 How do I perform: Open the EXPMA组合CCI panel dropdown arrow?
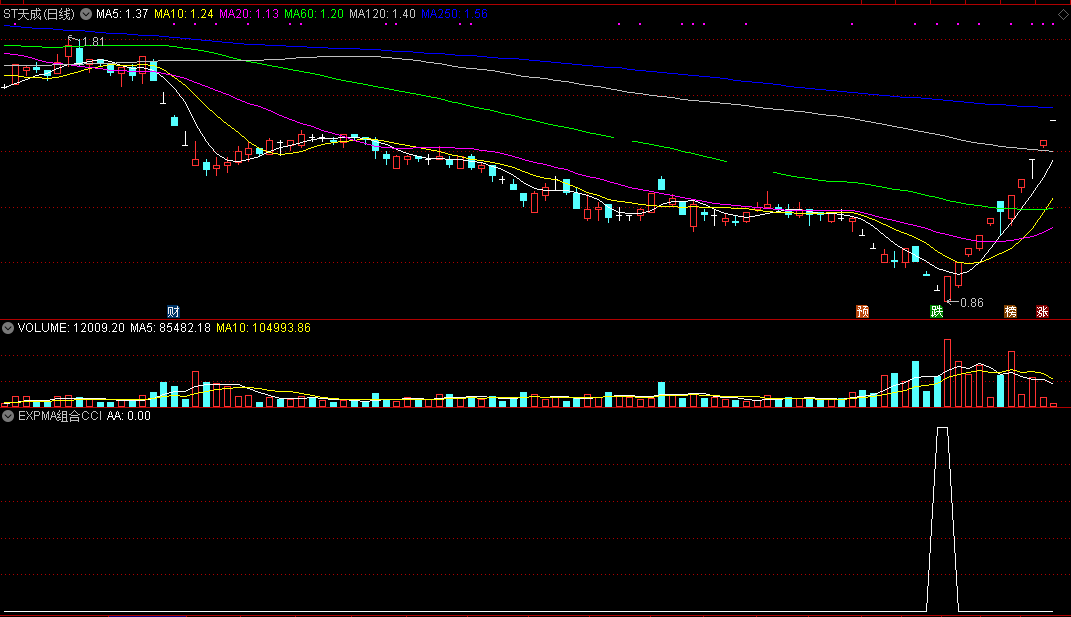click(x=8, y=415)
